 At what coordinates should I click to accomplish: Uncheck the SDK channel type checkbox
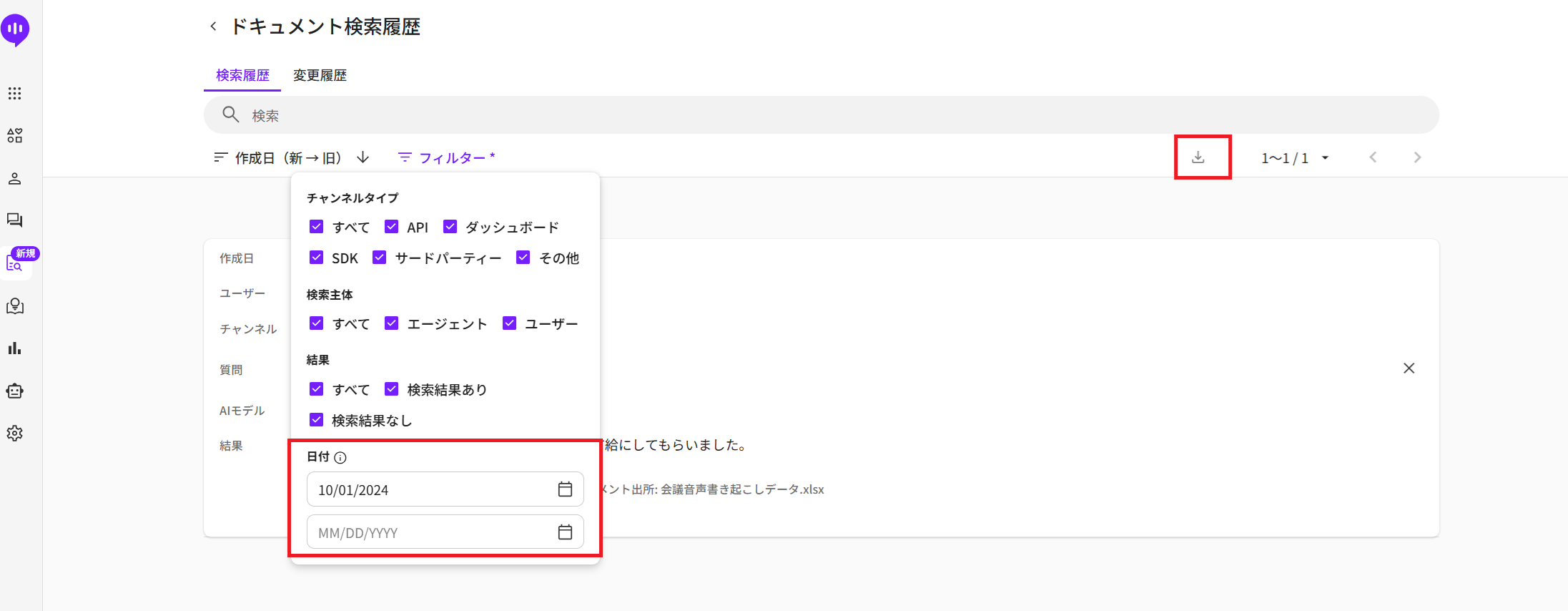tap(316, 258)
